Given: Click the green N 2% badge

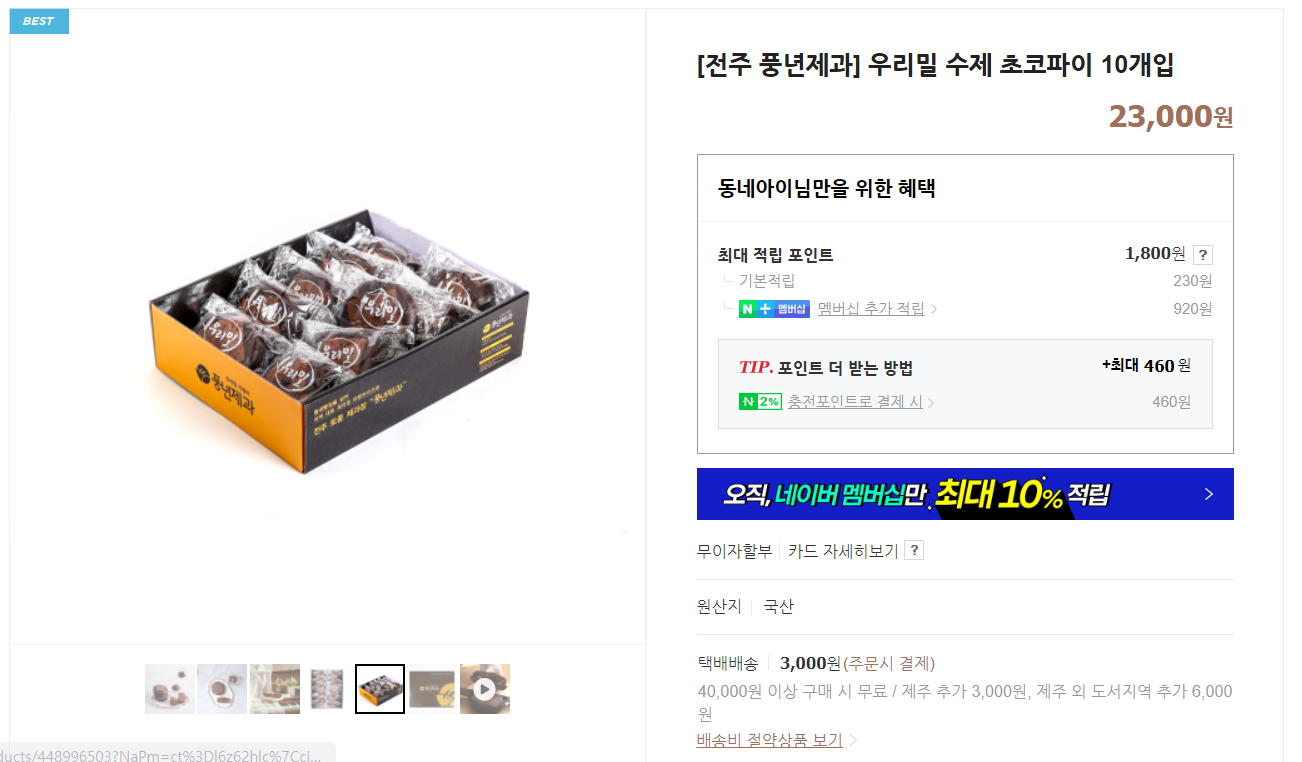Looking at the screenshot, I should point(760,402).
